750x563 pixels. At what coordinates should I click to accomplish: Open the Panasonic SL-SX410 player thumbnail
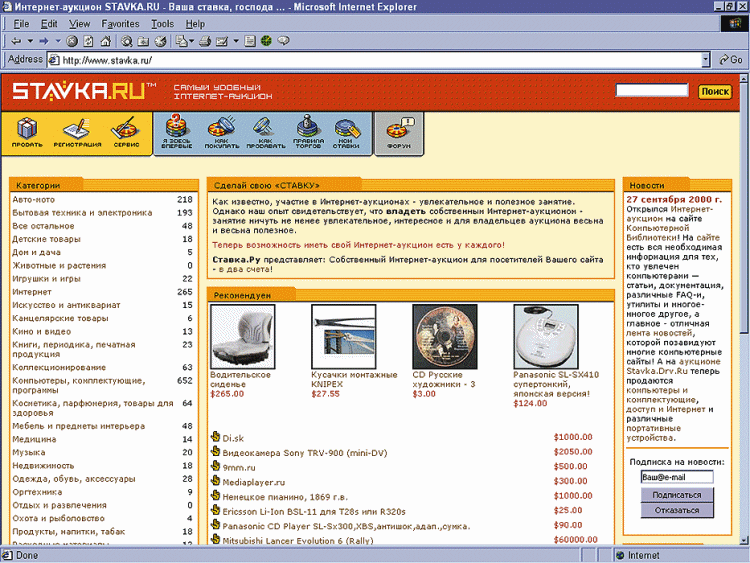546,337
